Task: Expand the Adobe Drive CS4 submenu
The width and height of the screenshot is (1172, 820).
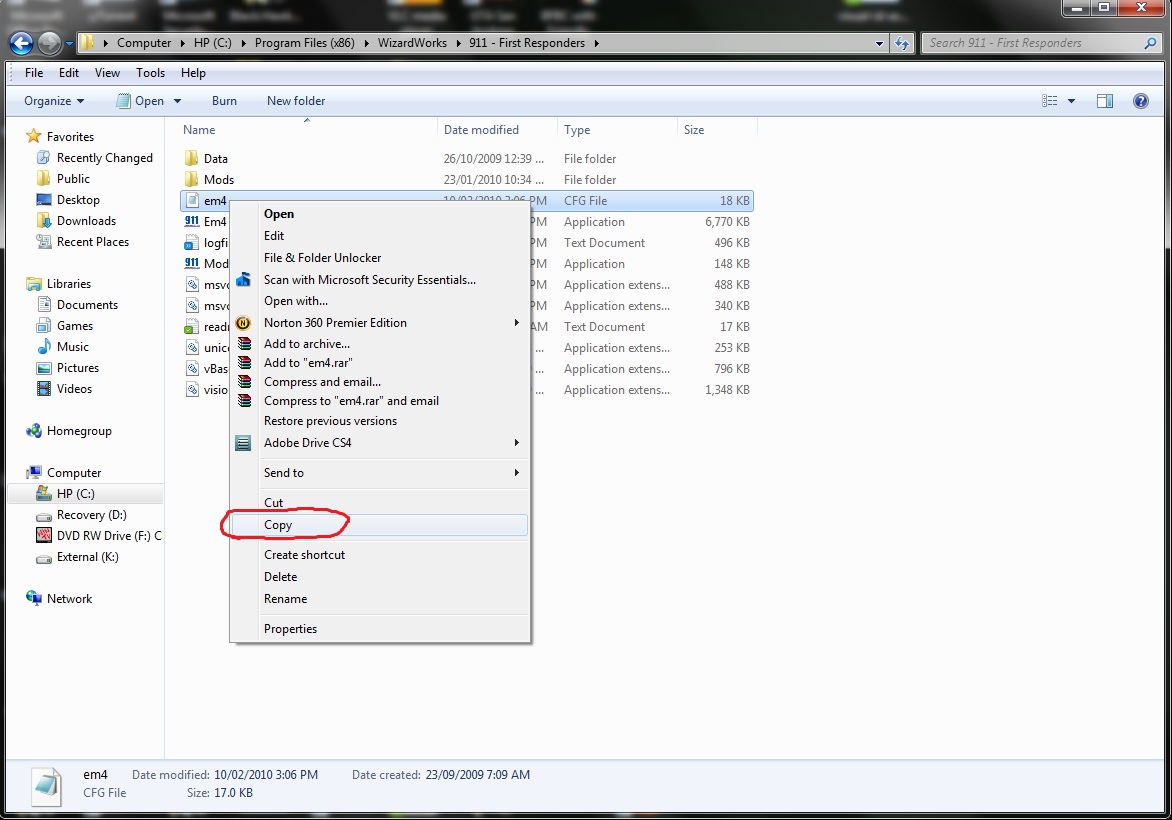Action: coord(516,443)
